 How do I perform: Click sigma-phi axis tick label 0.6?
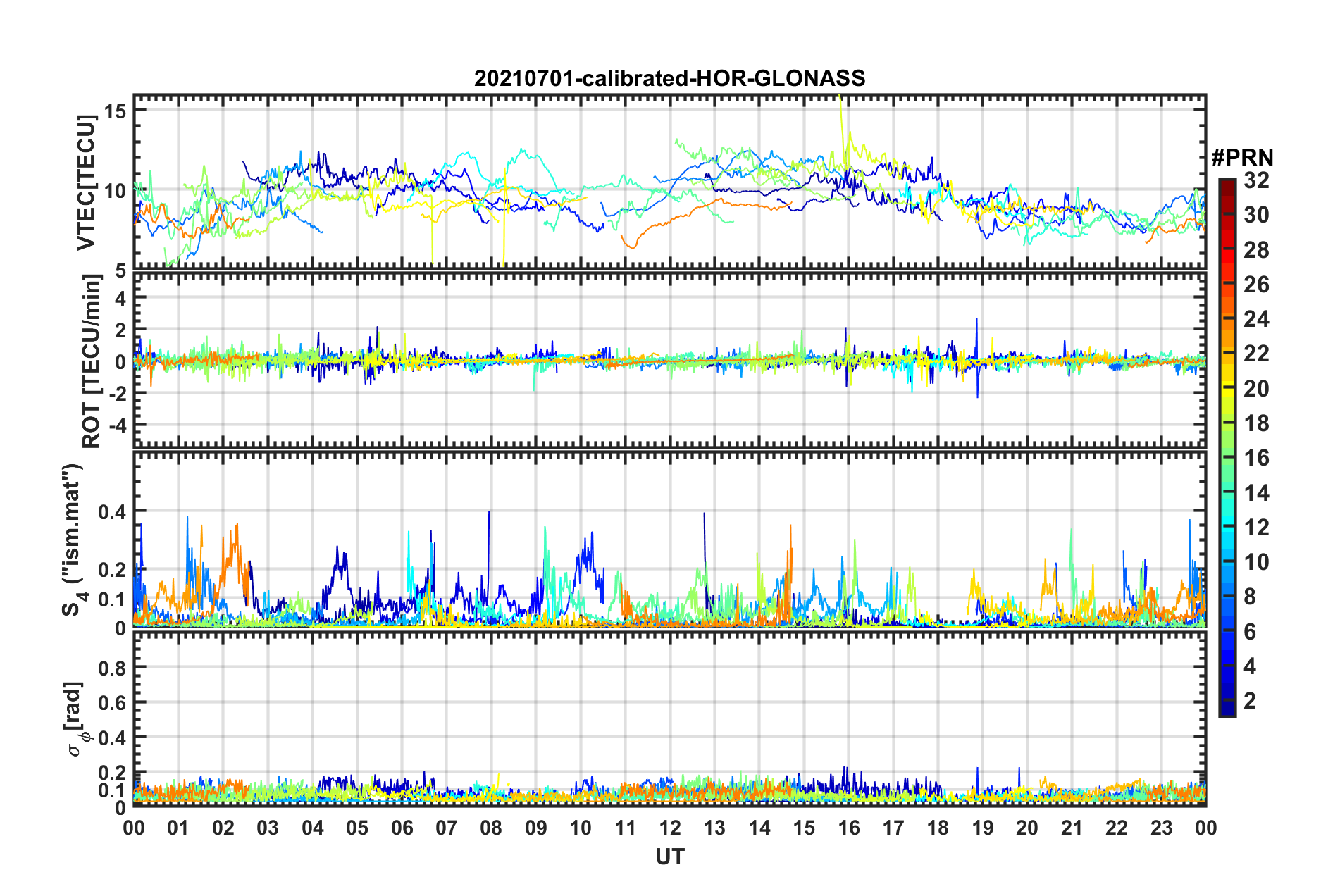tap(113, 703)
